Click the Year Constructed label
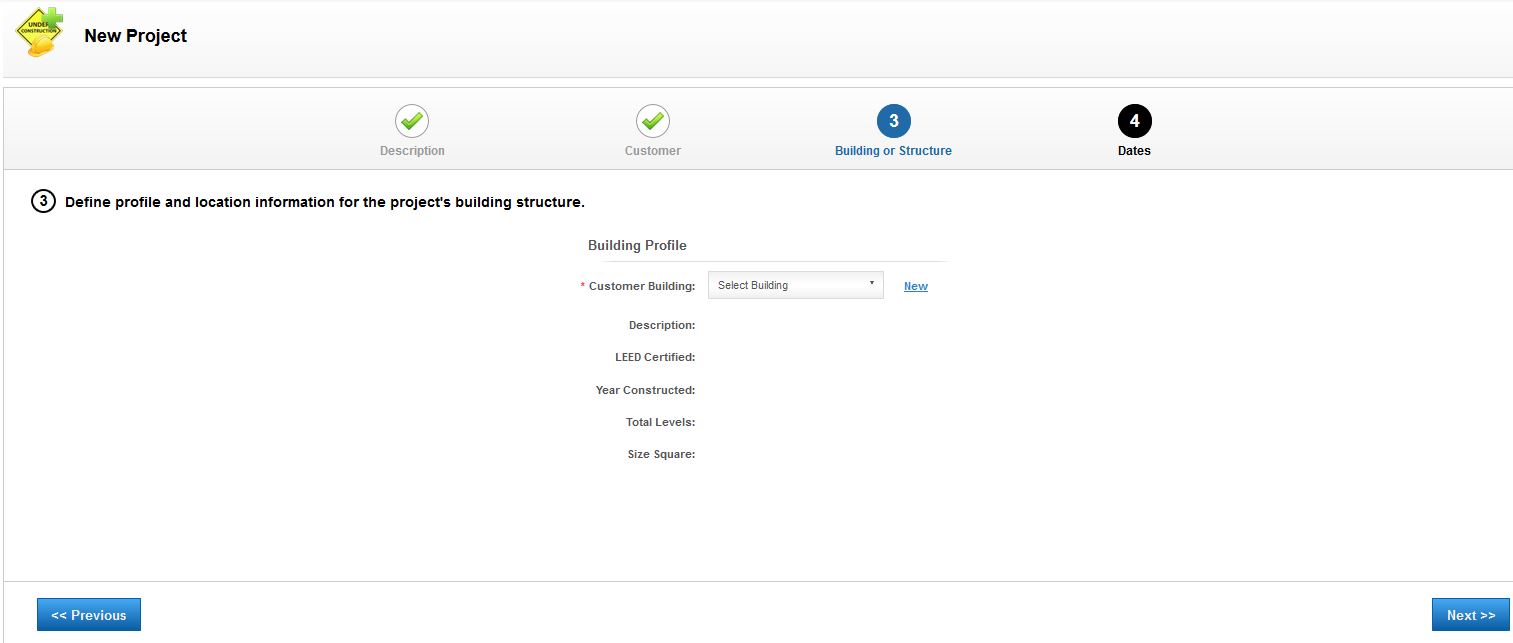Image resolution: width=1513 pixels, height=643 pixels. (x=645, y=390)
